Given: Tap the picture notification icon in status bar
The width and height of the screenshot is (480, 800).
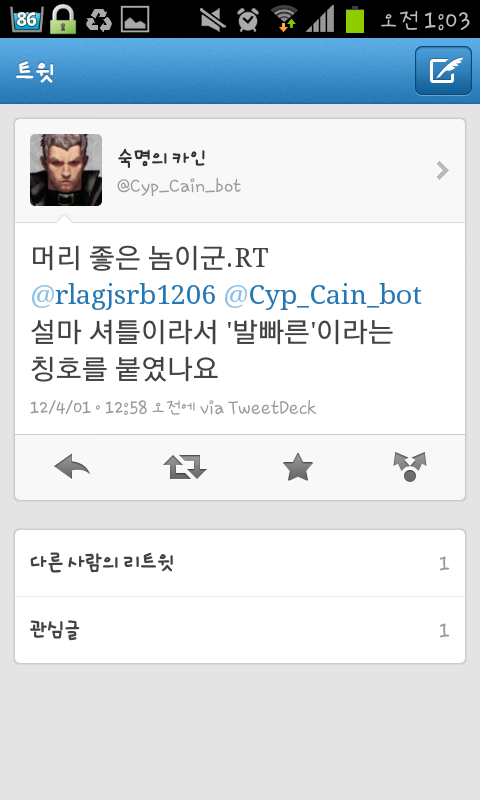Looking at the screenshot, I should [135, 19].
